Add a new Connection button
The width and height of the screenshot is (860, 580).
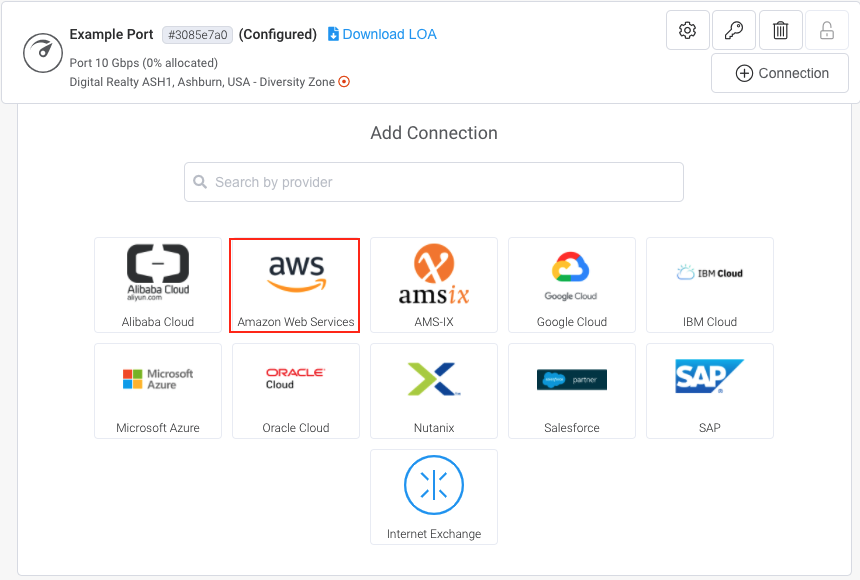780,73
